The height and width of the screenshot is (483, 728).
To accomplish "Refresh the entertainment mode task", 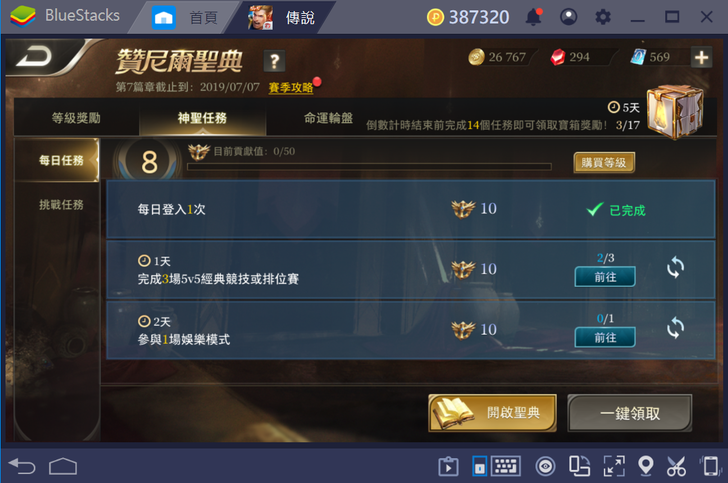I will click(x=676, y=328).
